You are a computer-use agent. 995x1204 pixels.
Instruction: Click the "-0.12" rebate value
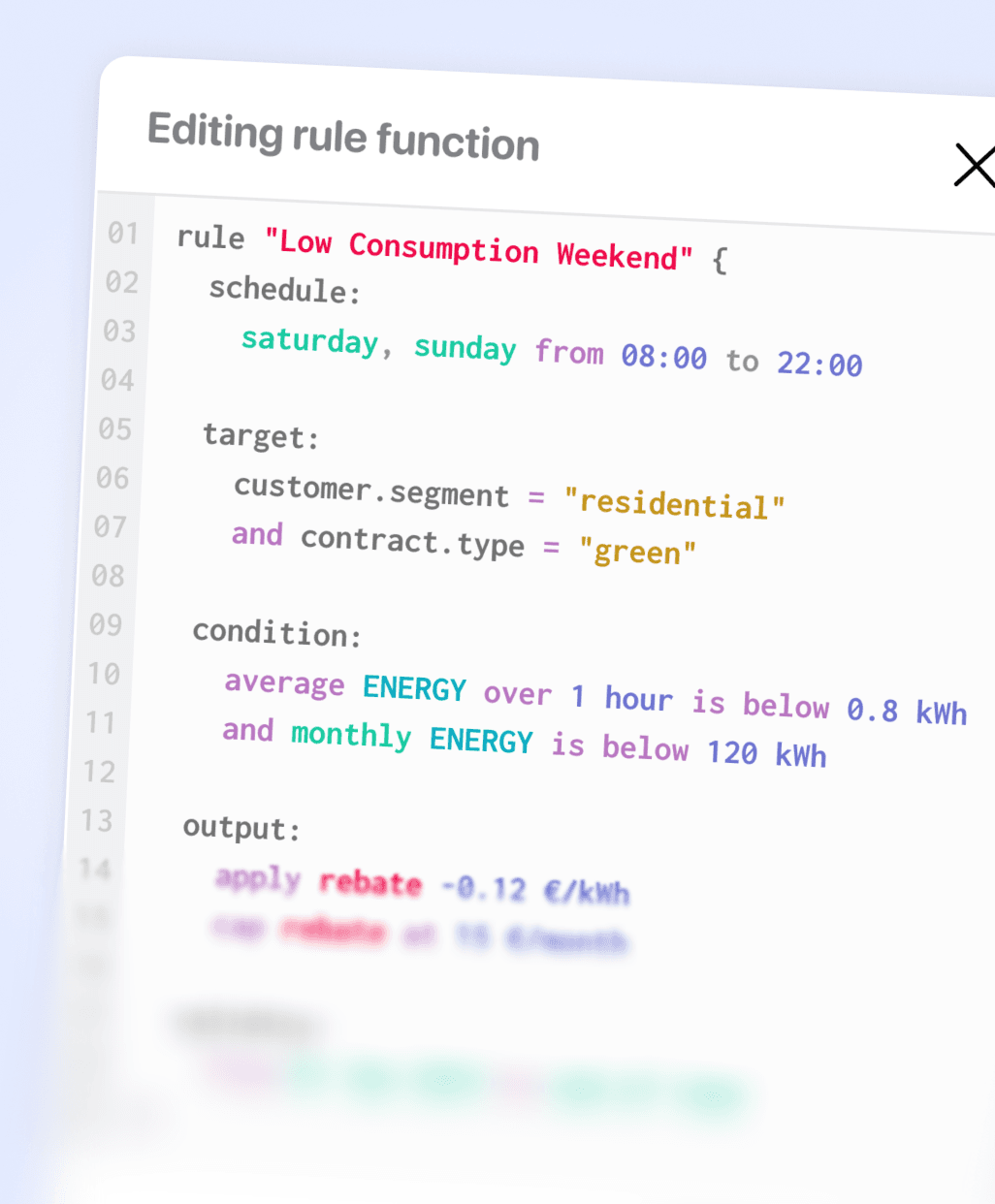click(483, 888)
